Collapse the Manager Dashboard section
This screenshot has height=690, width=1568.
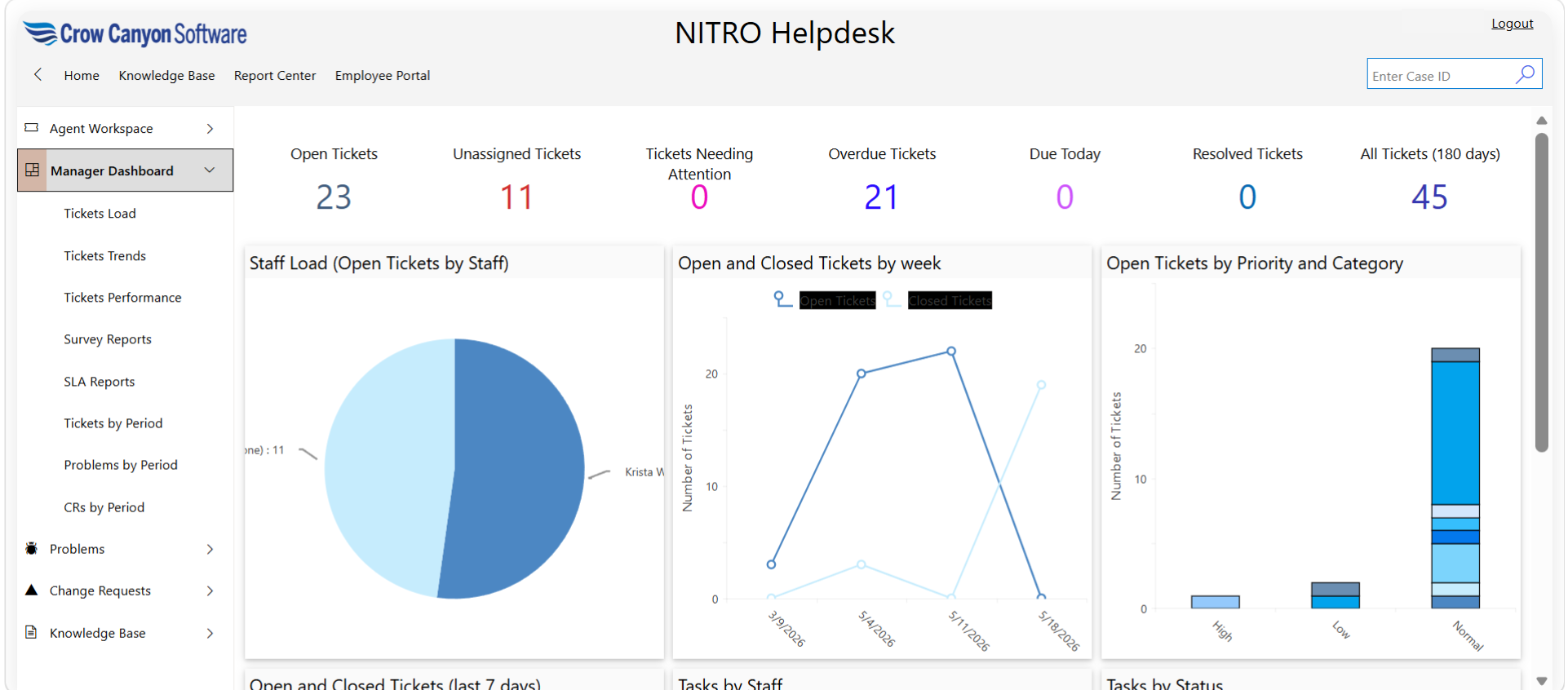(210, 170)
